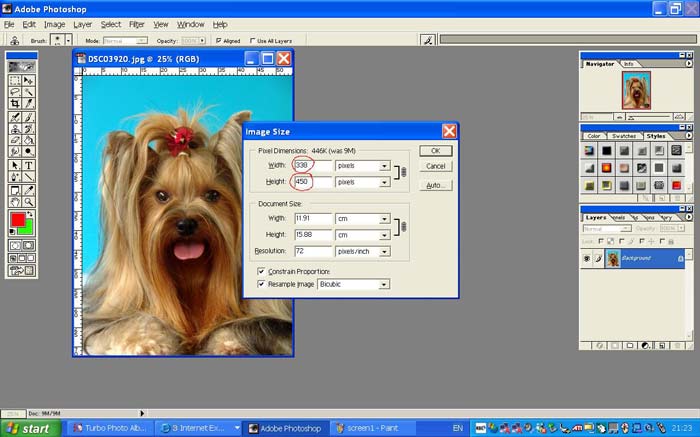Click the pixel Width input field

tap(313, 166)
